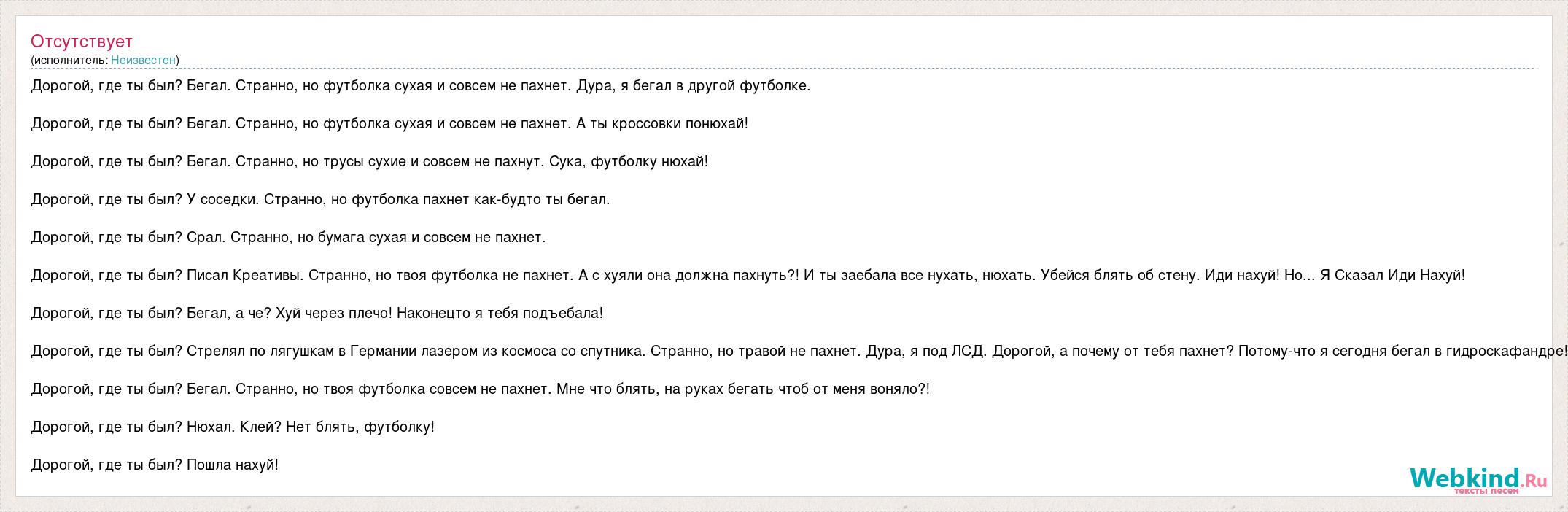Click the dotted separator under the title
The height and width of the screenshot is (512, 1568).
click(785, 69)
